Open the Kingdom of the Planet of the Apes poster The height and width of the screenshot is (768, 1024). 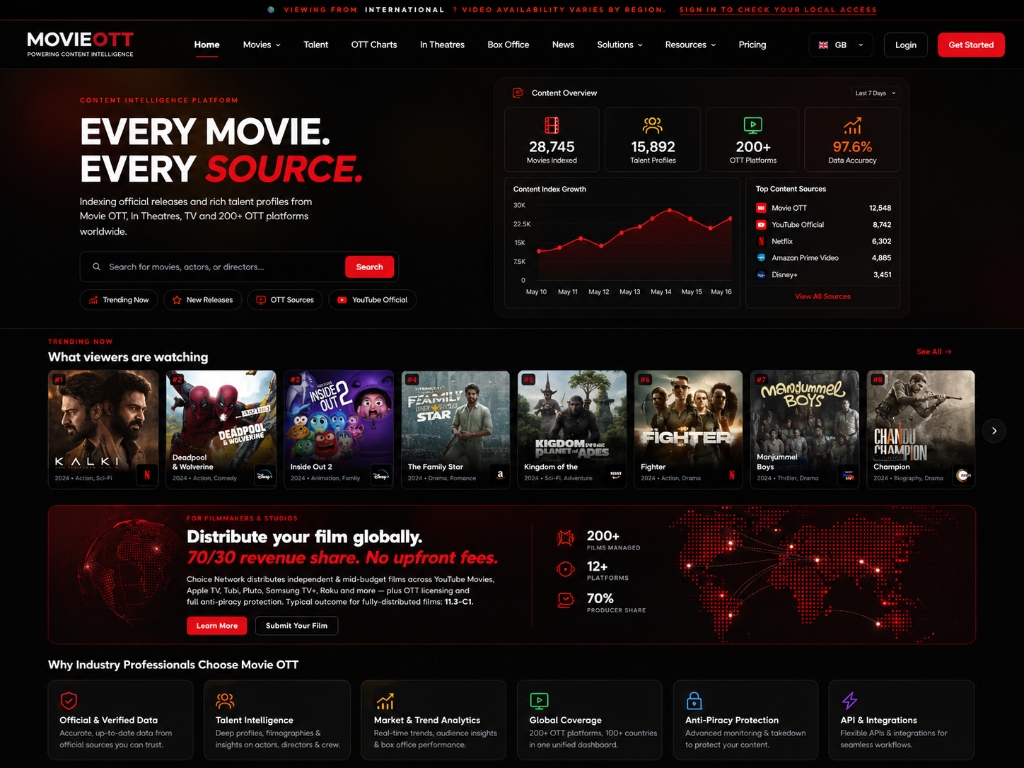572,429
